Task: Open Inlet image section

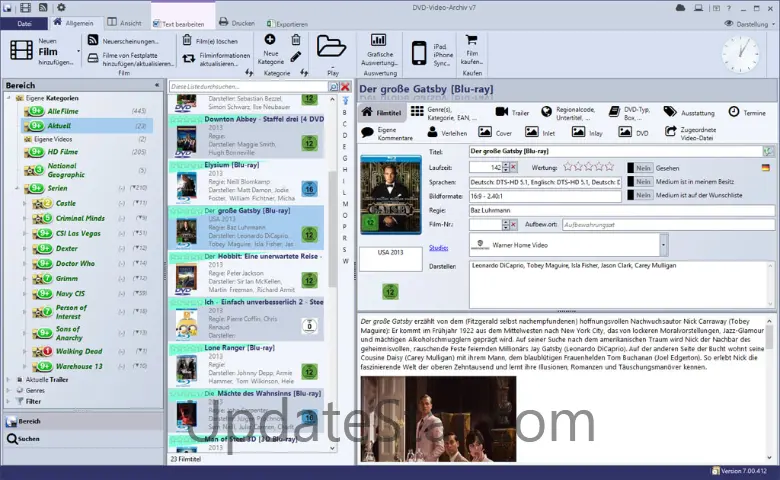Action: coord(532,132)
